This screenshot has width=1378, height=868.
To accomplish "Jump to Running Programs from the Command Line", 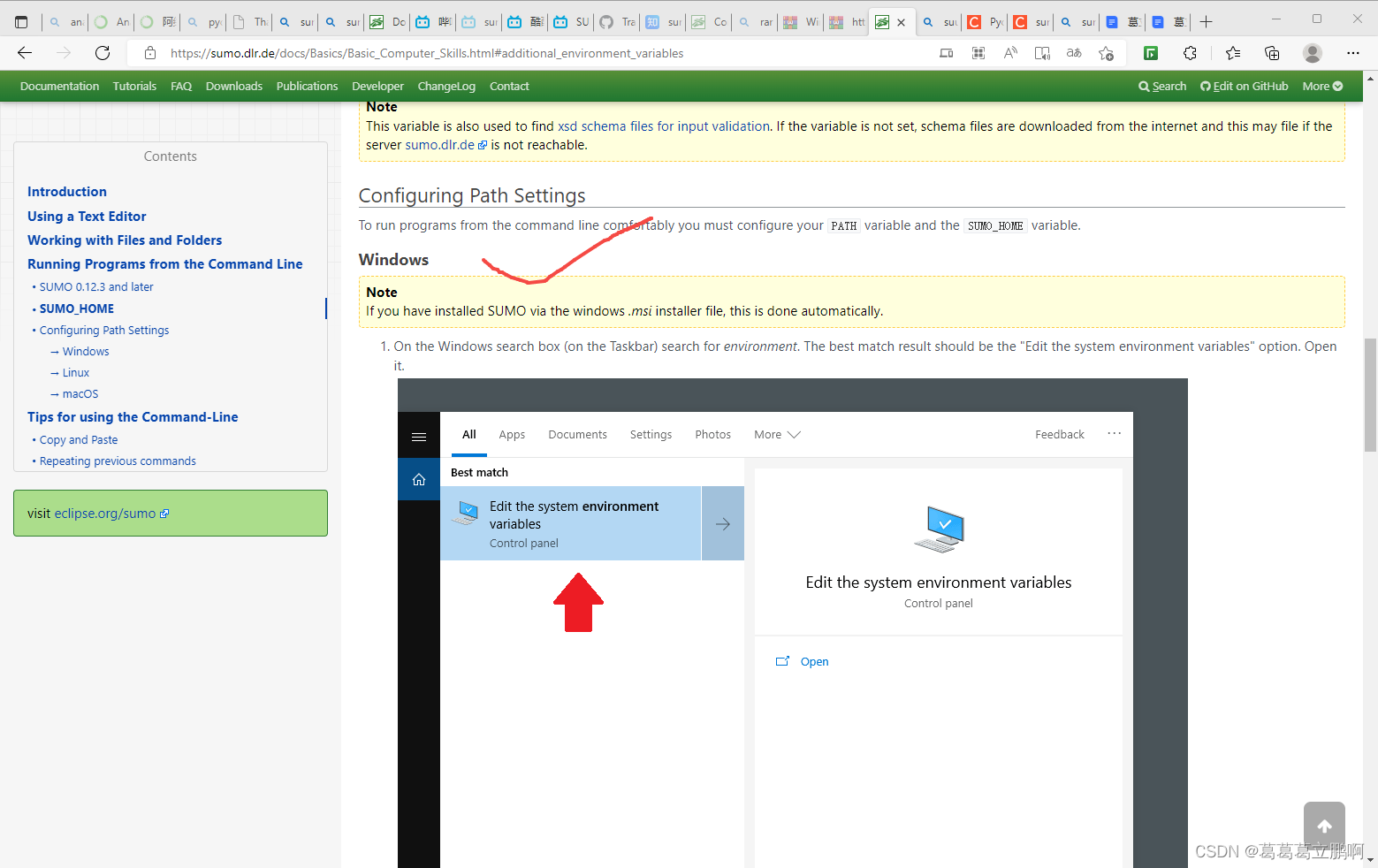I will point(165,264).
